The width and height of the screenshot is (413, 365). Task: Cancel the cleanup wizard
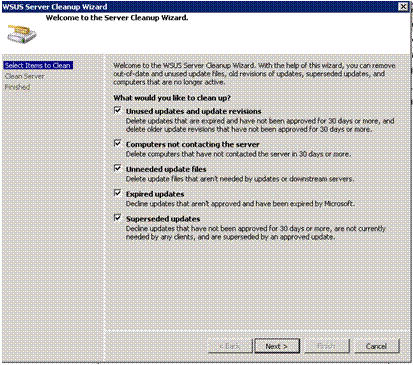pyautogui.click(x=377, y=346)
